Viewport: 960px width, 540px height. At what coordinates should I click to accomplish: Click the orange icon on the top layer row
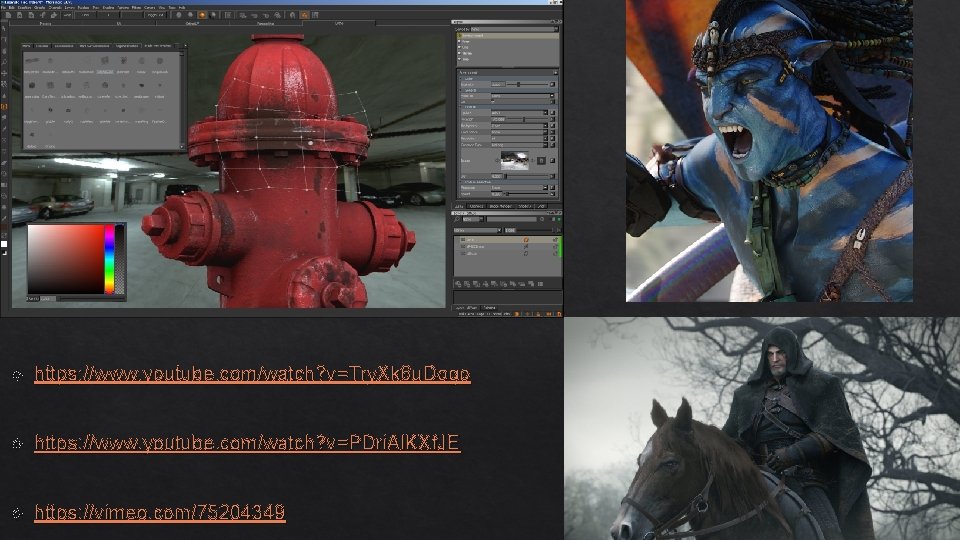(526, 239)
